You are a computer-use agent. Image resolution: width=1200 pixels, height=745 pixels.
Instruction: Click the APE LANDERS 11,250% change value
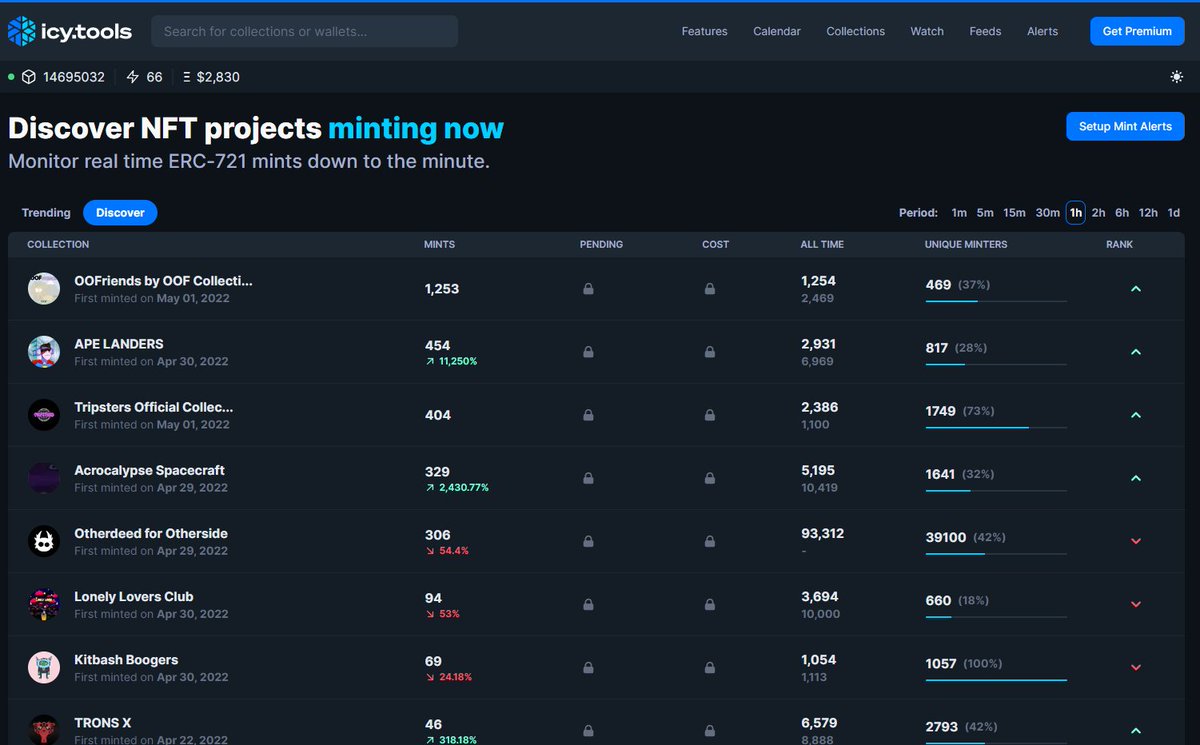click(x=451, y=361)
